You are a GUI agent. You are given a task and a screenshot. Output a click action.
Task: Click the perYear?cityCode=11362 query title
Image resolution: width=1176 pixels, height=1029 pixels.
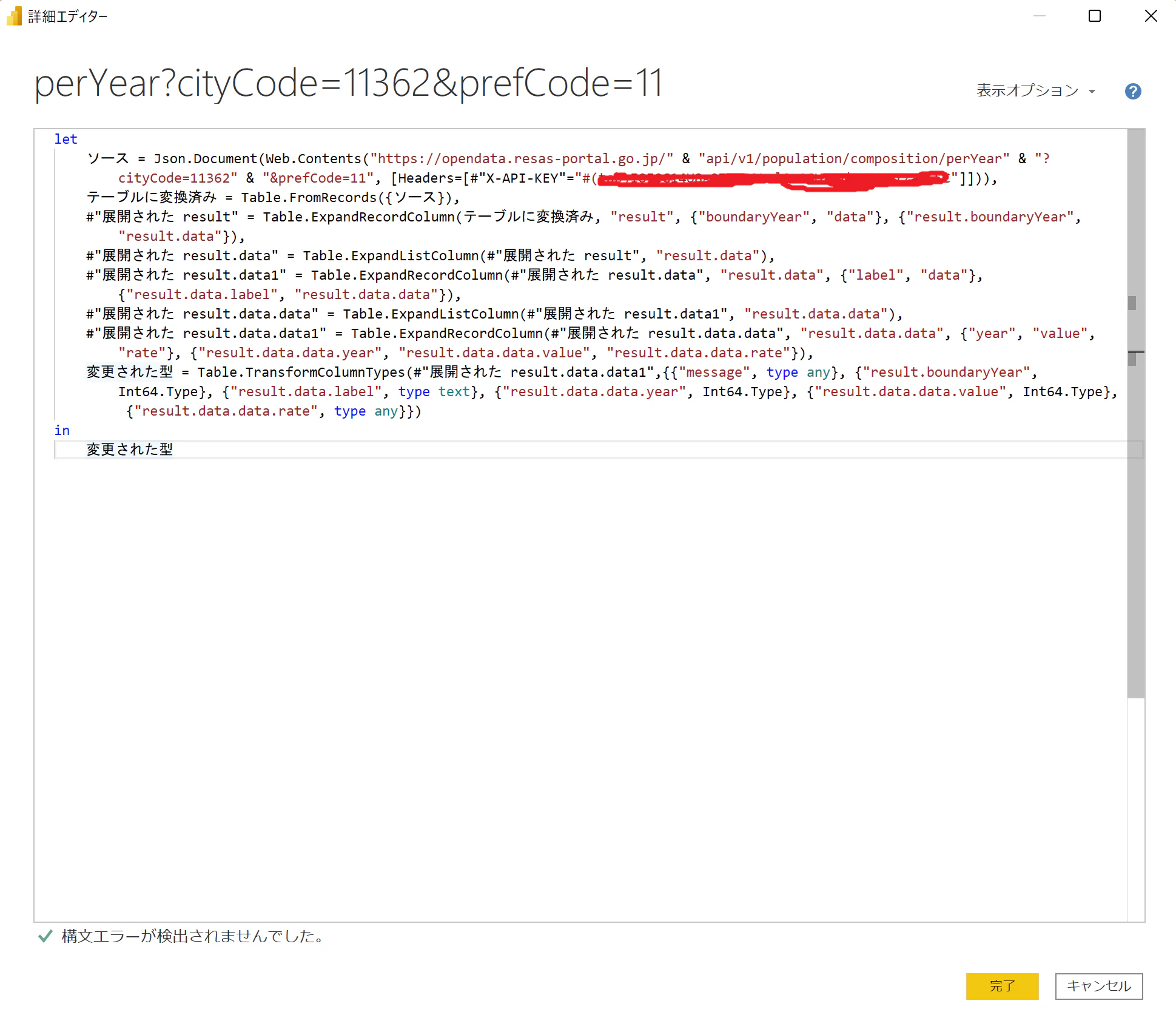(348, 83)
